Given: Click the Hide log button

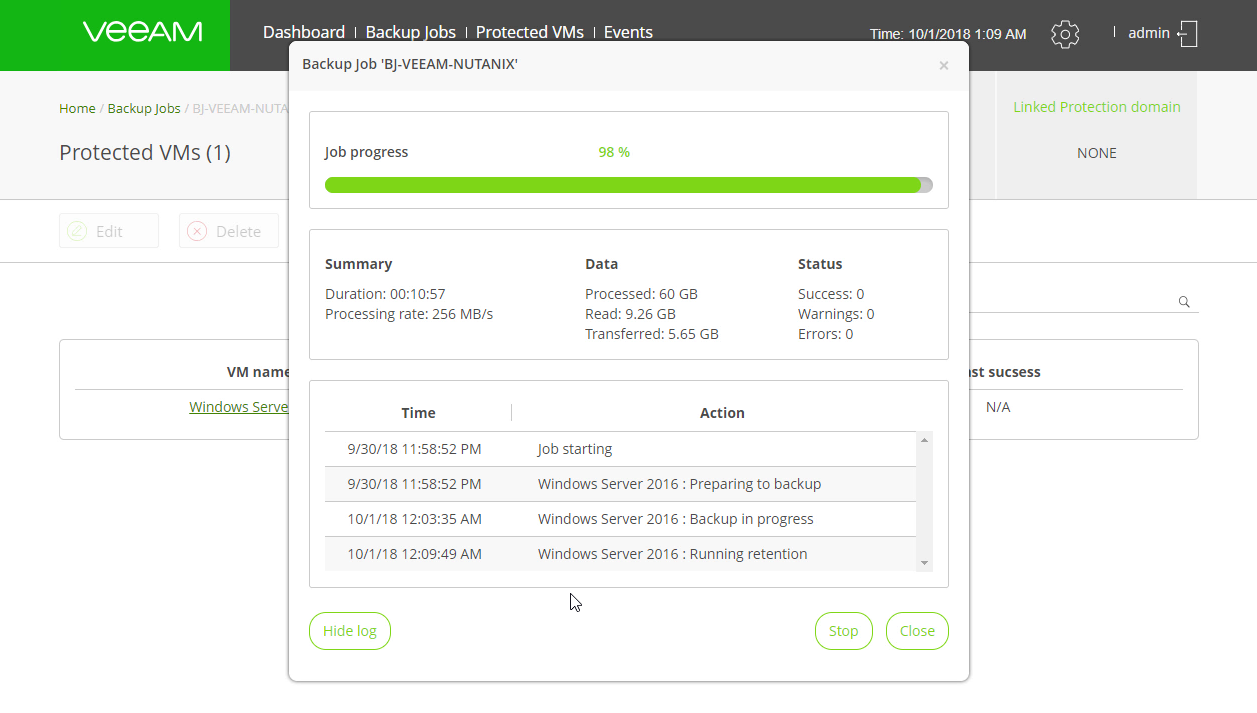Looking at the screenshot, I should point(350,631).
